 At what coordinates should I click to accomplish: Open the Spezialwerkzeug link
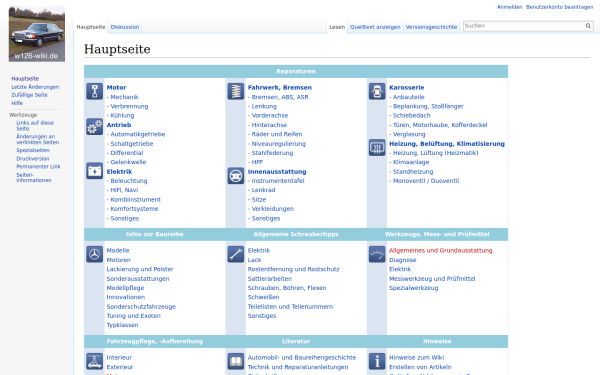pos(413,288)
